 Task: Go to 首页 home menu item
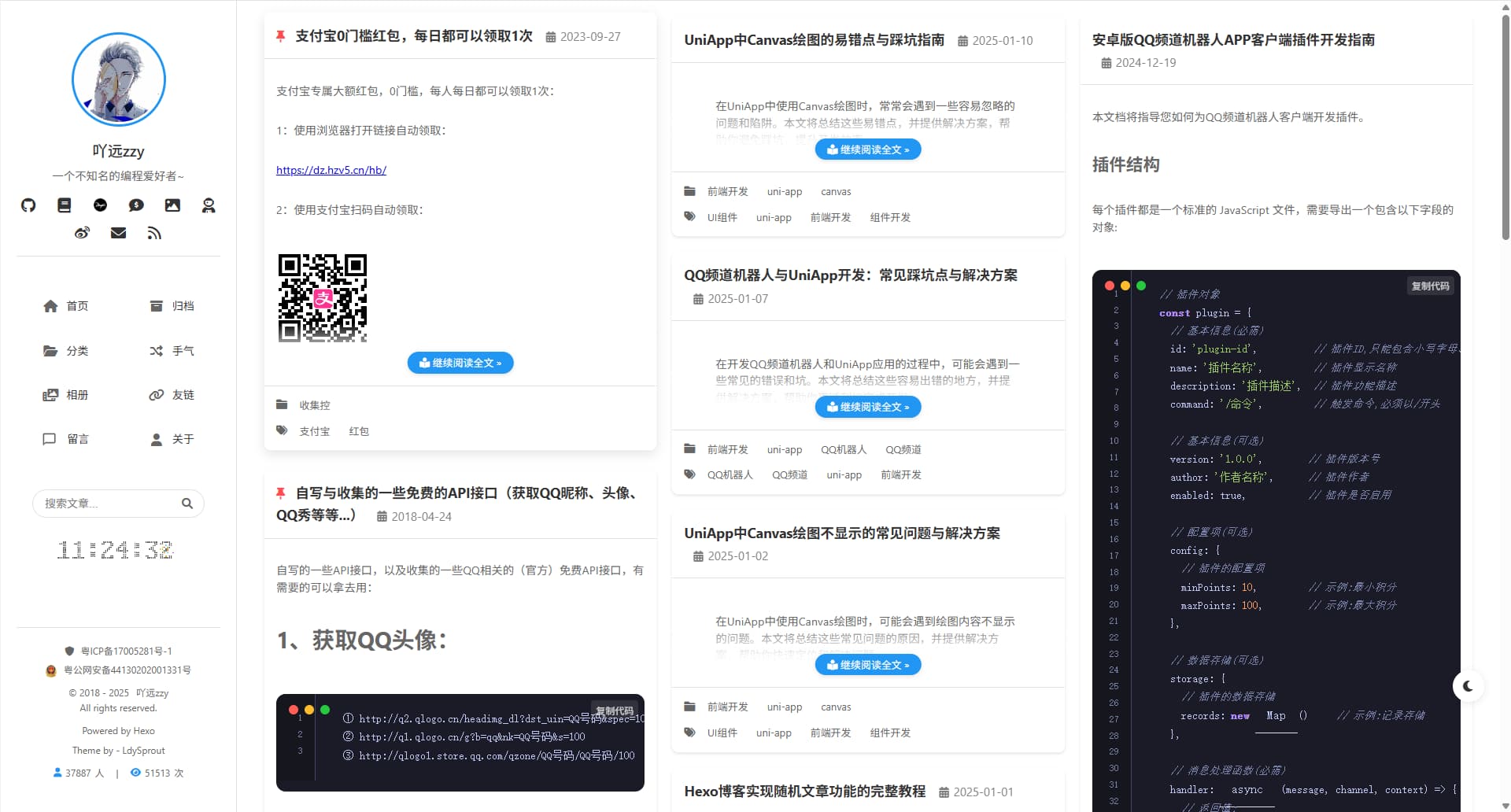click(x=66, y=306)
